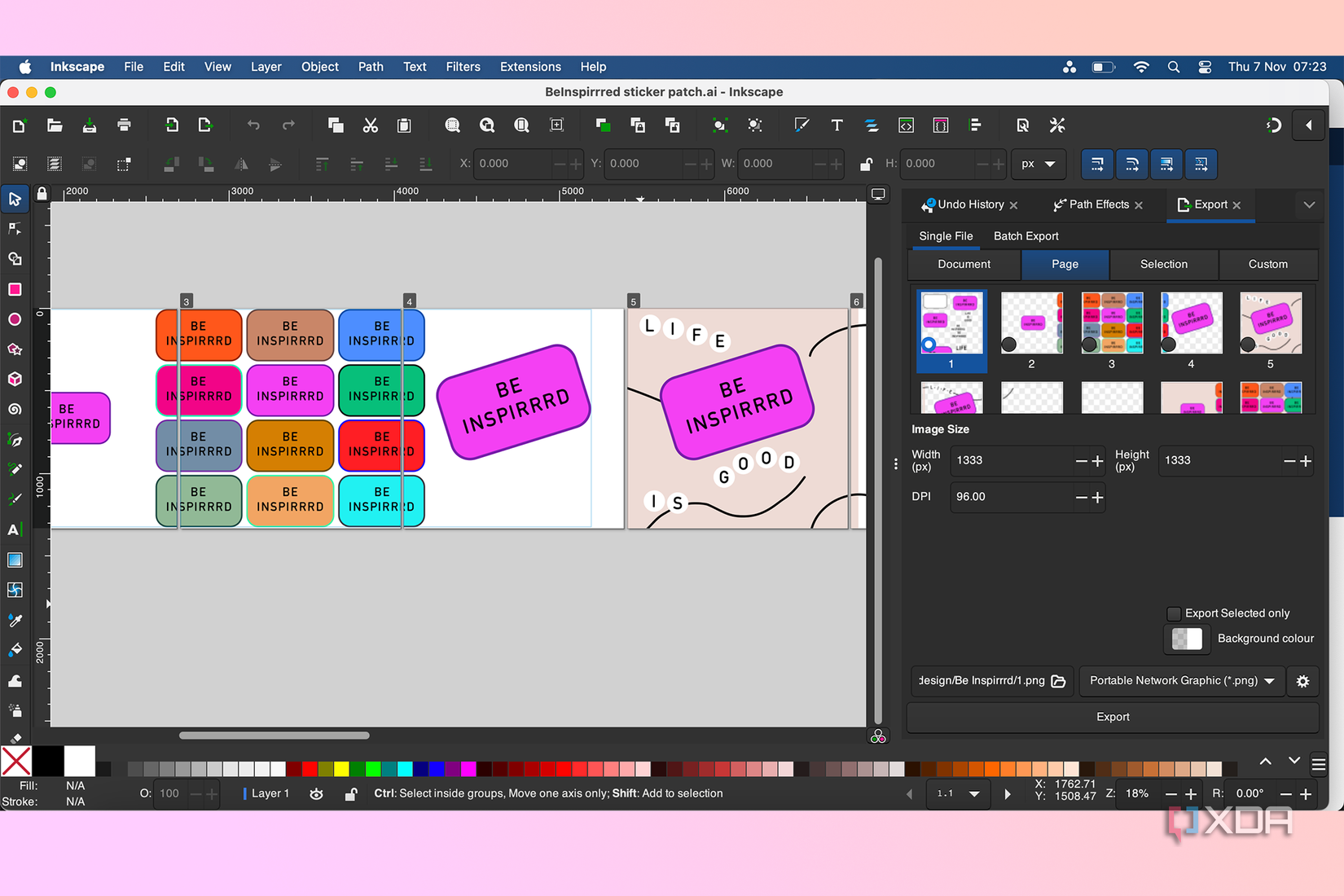The width and height of the screenshot is (1344, 896).
Task: Click the Export button
Action: 1112,717
